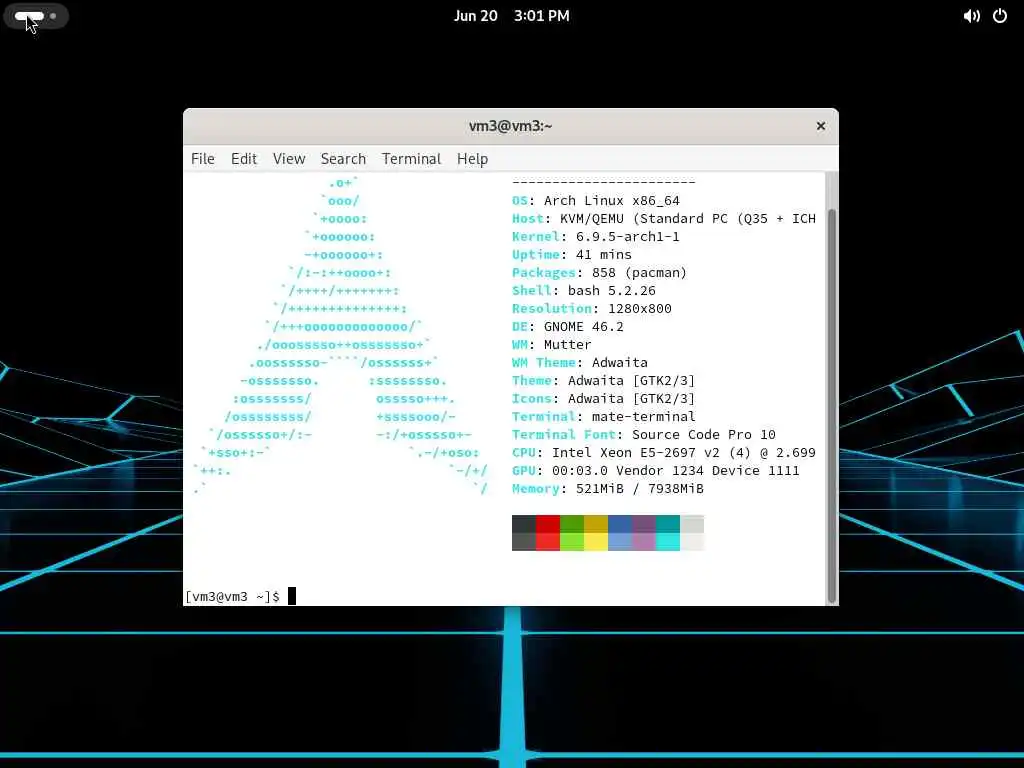Image resolution: width=1024 pixels, height=768 pixels.
Task: Close the vm3@vm3 terminal window
Action: point(821,126)
